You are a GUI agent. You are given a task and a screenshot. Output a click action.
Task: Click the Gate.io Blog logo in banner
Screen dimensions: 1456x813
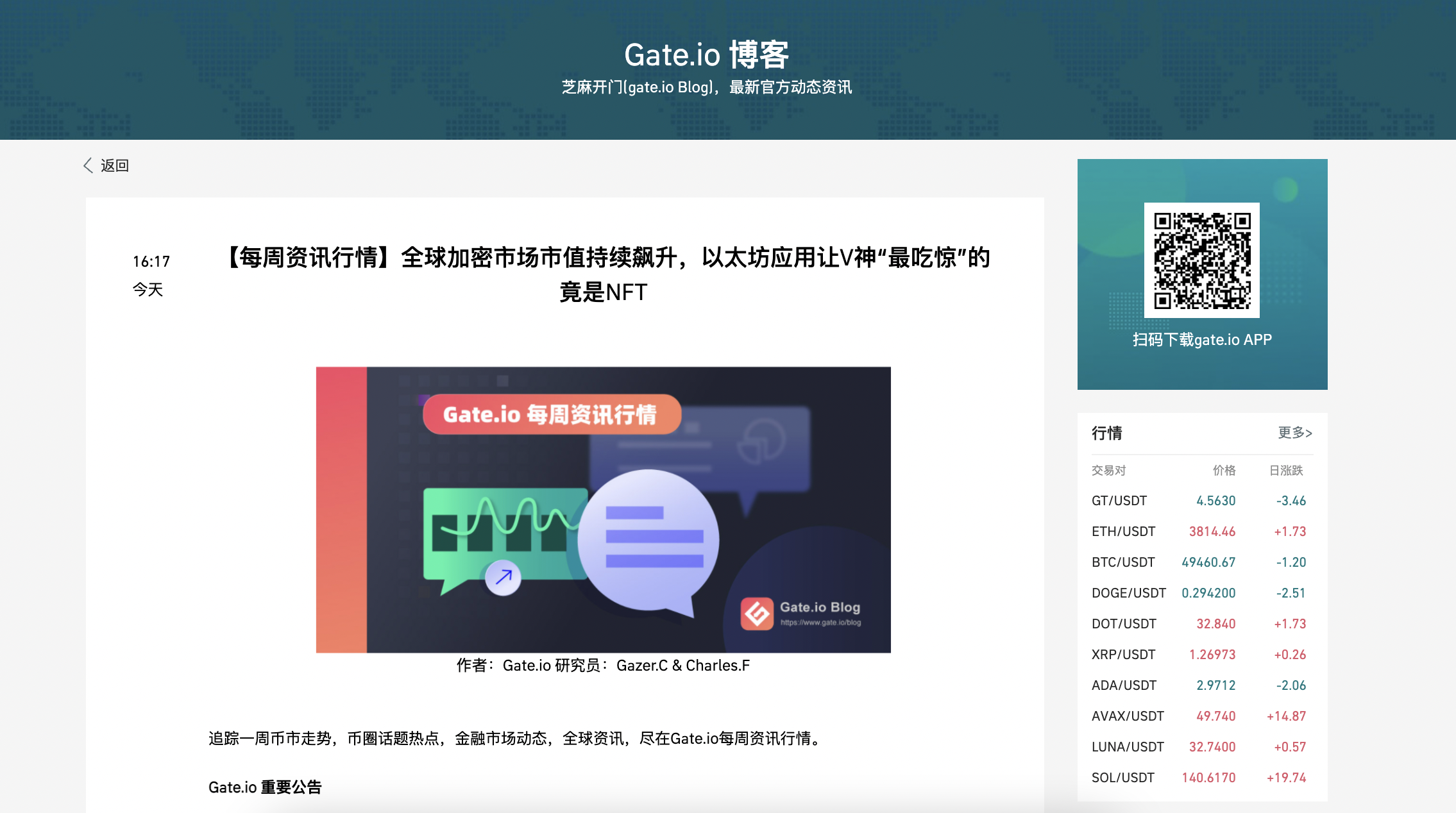point(758,614)
